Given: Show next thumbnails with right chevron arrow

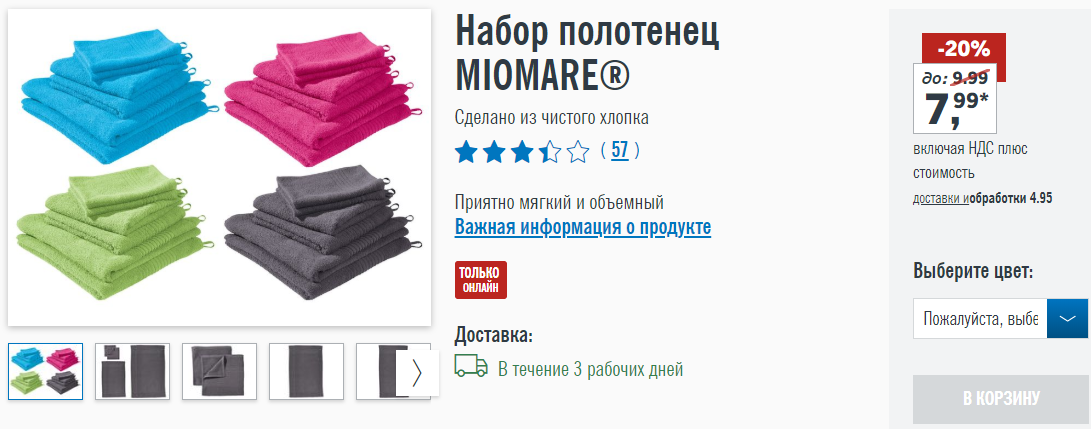Looking at the screenshot, I should 417,373.
